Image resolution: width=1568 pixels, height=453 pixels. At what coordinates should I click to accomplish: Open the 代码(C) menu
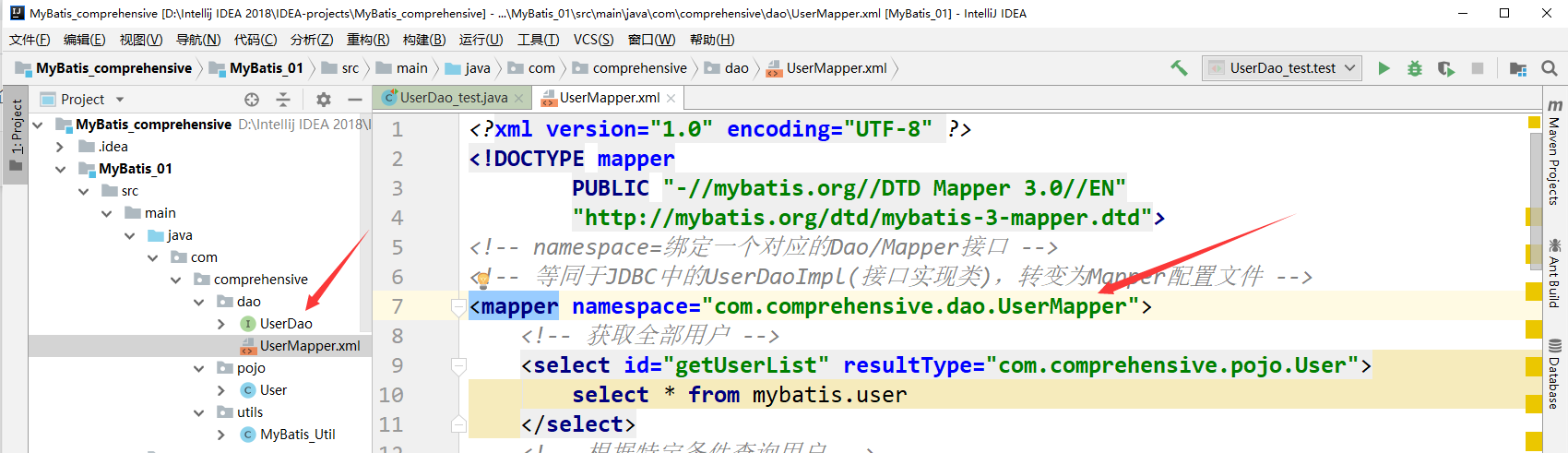[255, 40]
